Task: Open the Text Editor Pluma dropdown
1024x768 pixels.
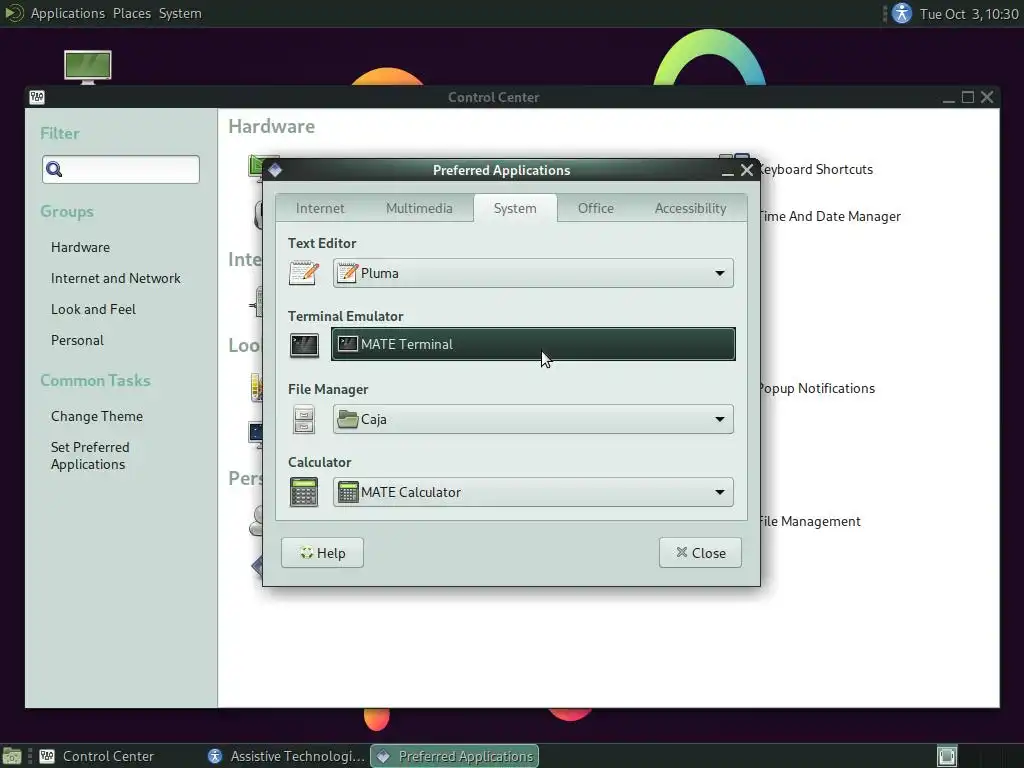Action: click(533, 273)
